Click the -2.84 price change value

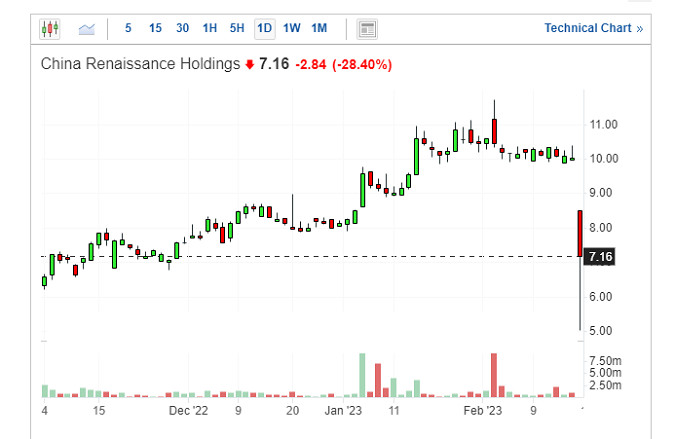(311, 65)
